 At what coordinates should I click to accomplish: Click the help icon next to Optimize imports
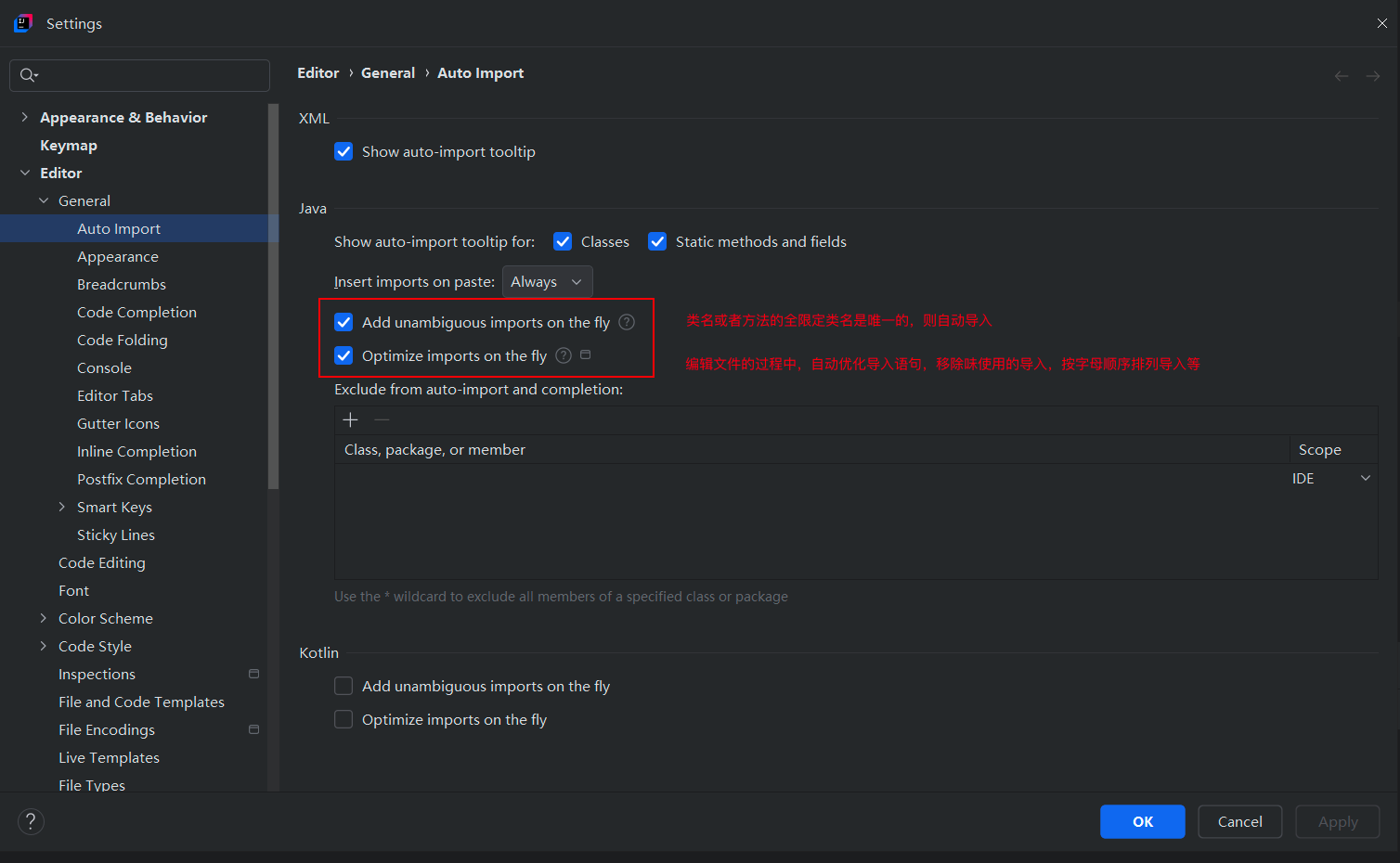pos(564,355)
